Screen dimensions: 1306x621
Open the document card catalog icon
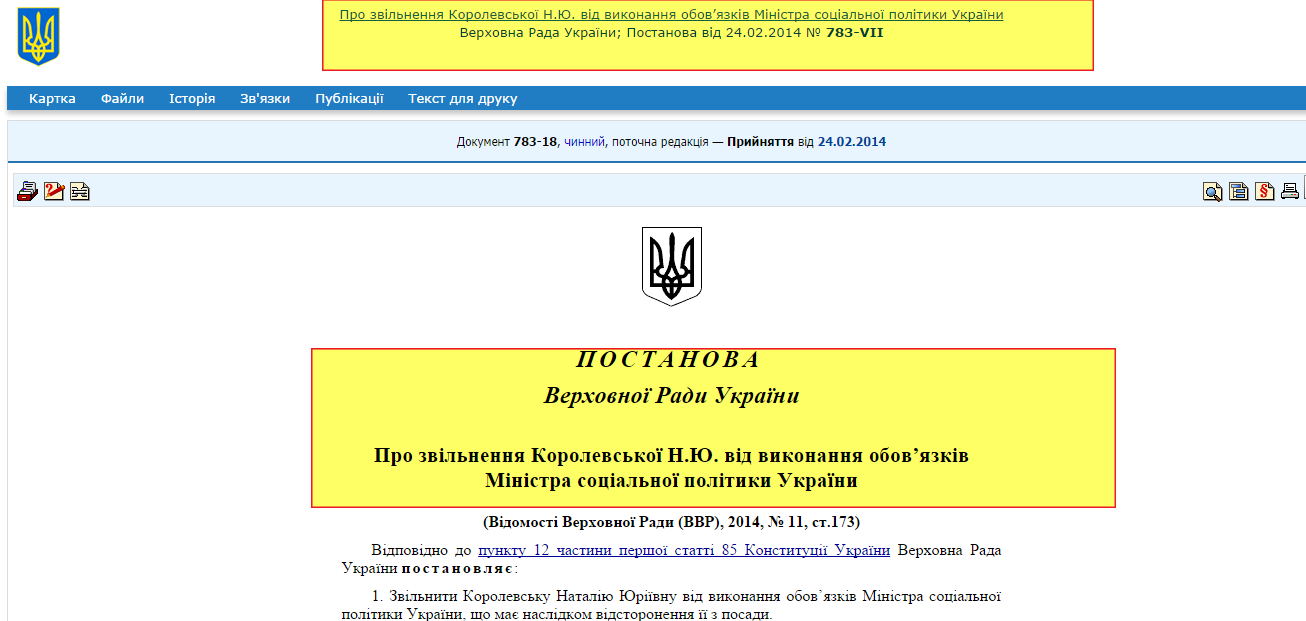[x=27, y=190]
